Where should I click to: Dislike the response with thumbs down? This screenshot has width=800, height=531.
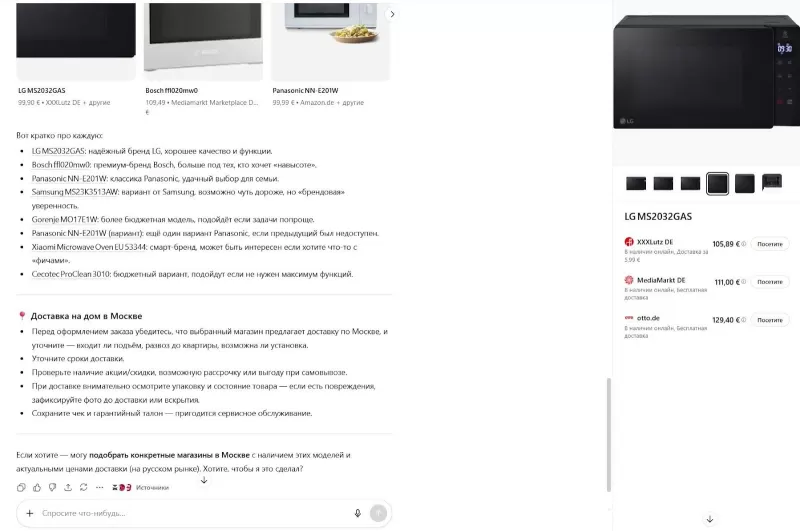pos(52,488)
